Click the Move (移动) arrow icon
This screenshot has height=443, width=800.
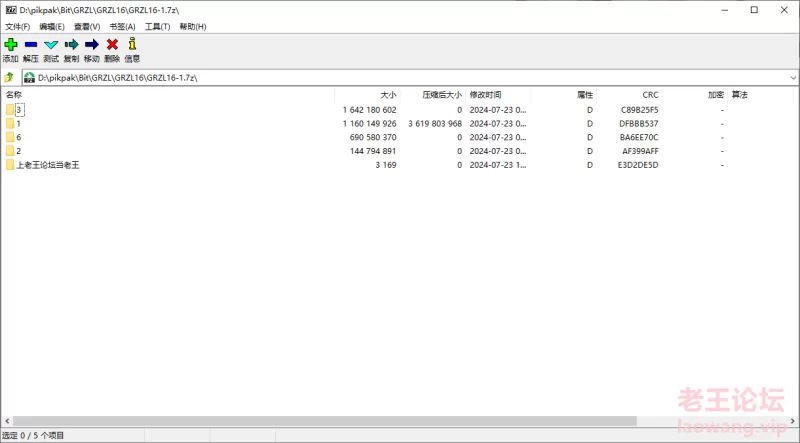(92, 44)
